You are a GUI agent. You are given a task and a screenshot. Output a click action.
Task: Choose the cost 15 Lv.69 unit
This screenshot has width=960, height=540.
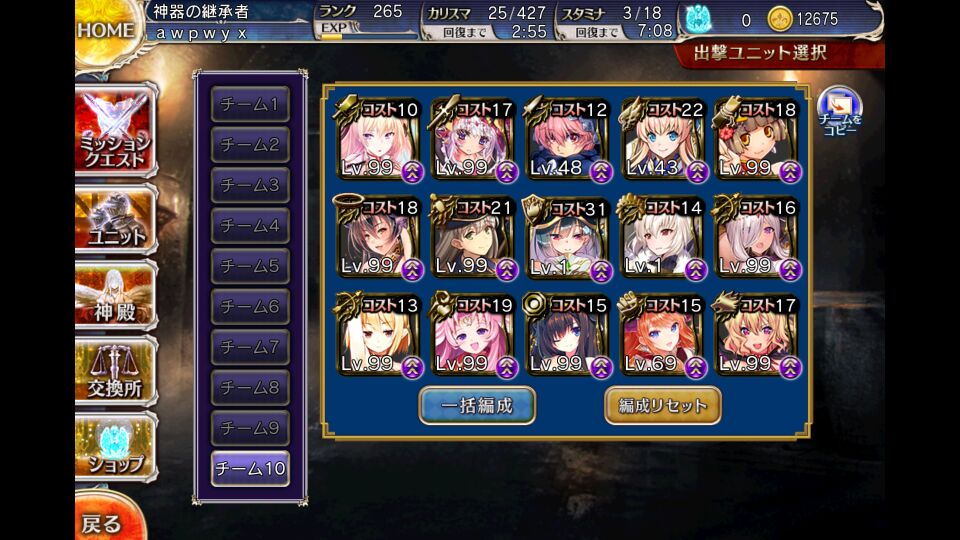click(662, 335)
